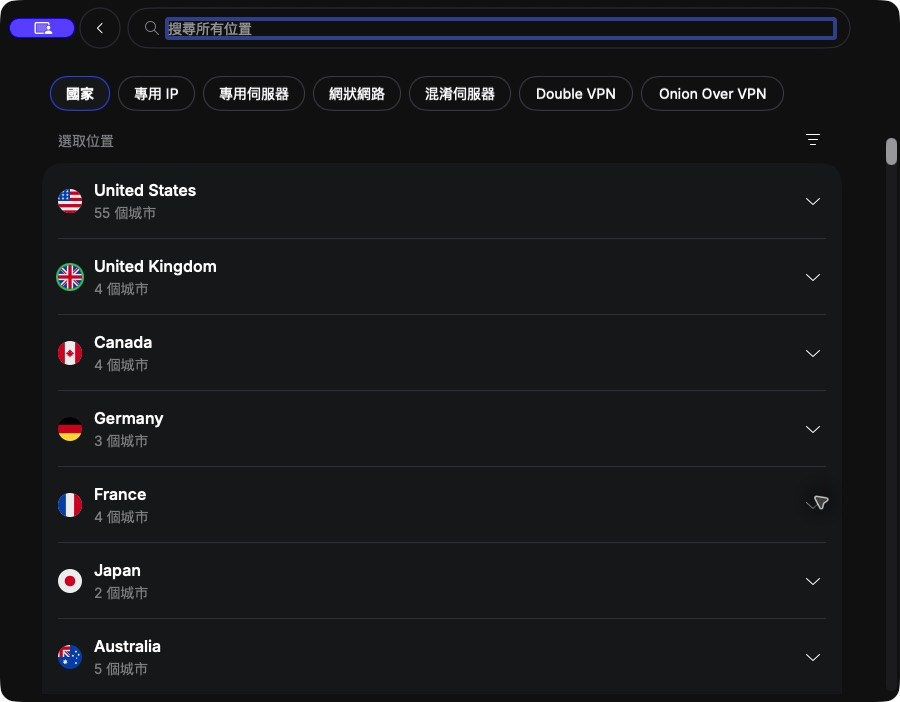The image size is (900, 702).
Task: Click the United Kingdom flag icon
Action: click(x=70, y=277)
